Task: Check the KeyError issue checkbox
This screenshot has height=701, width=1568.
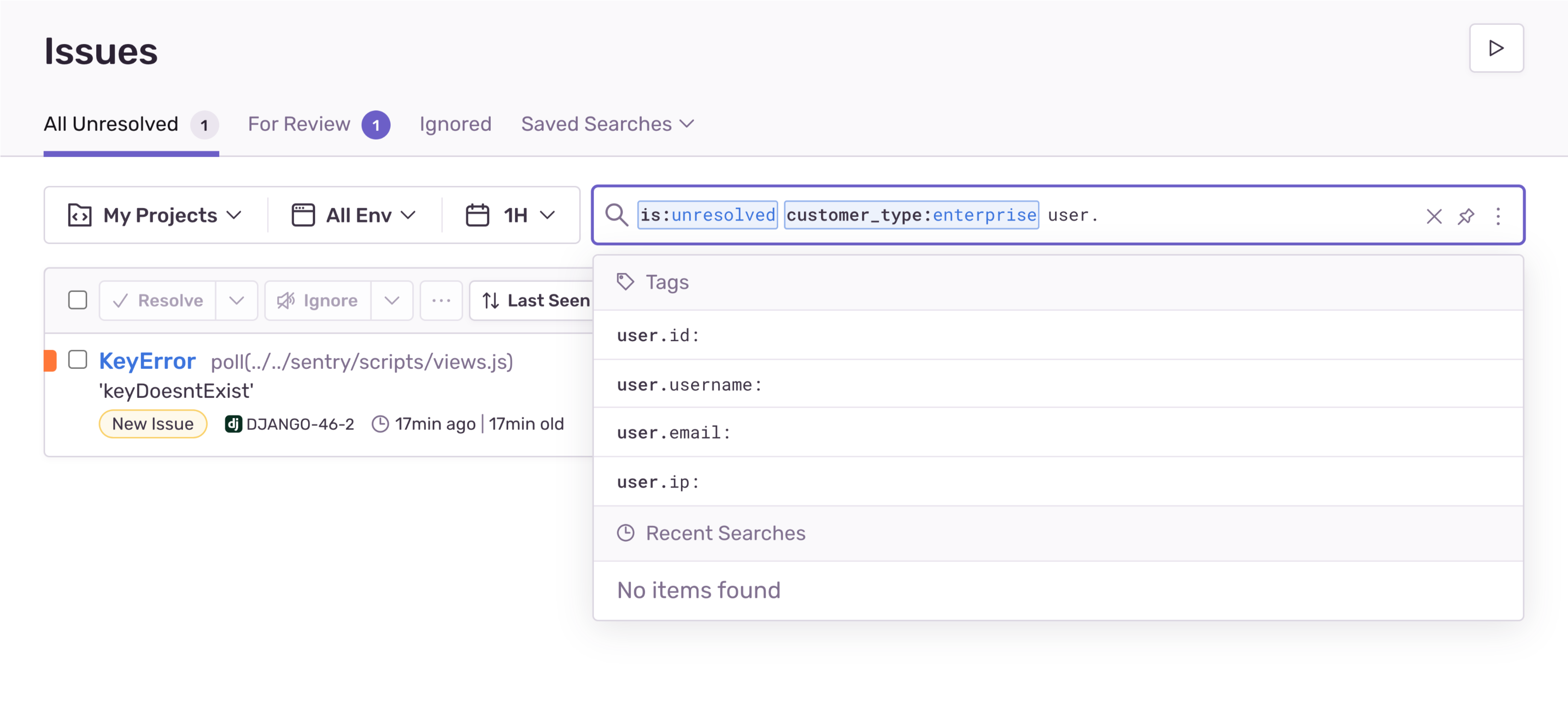Action: pyautogui.click(x=77, y=360)
